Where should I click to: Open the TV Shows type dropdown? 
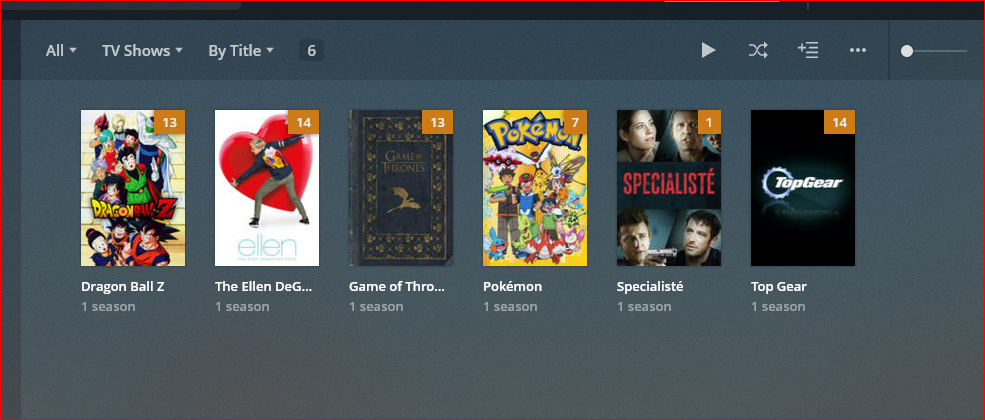point(142,51)
